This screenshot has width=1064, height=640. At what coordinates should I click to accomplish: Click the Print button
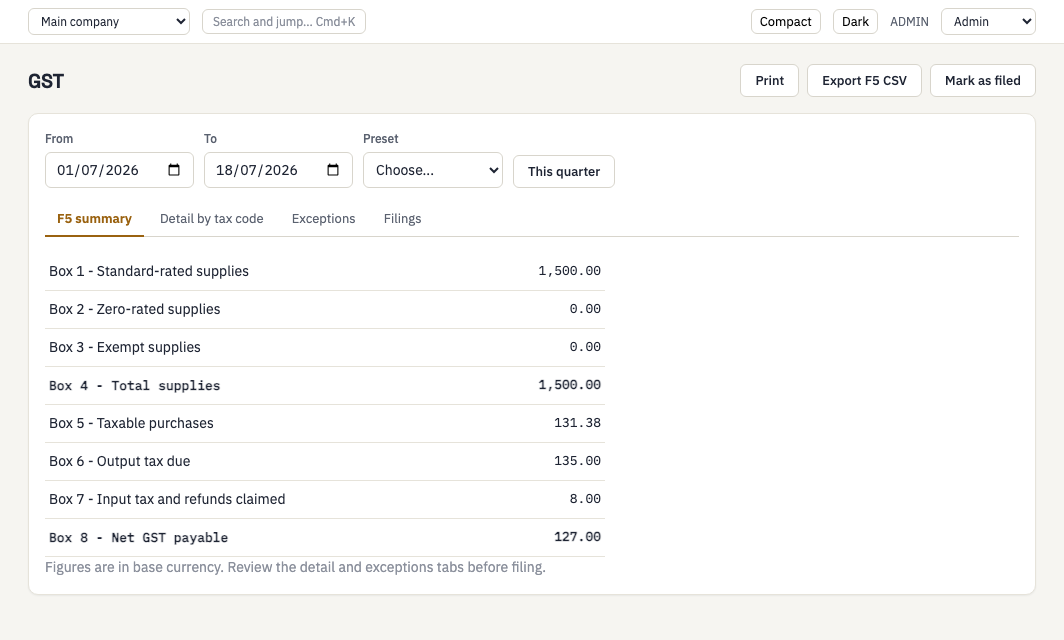click(770, 81)
